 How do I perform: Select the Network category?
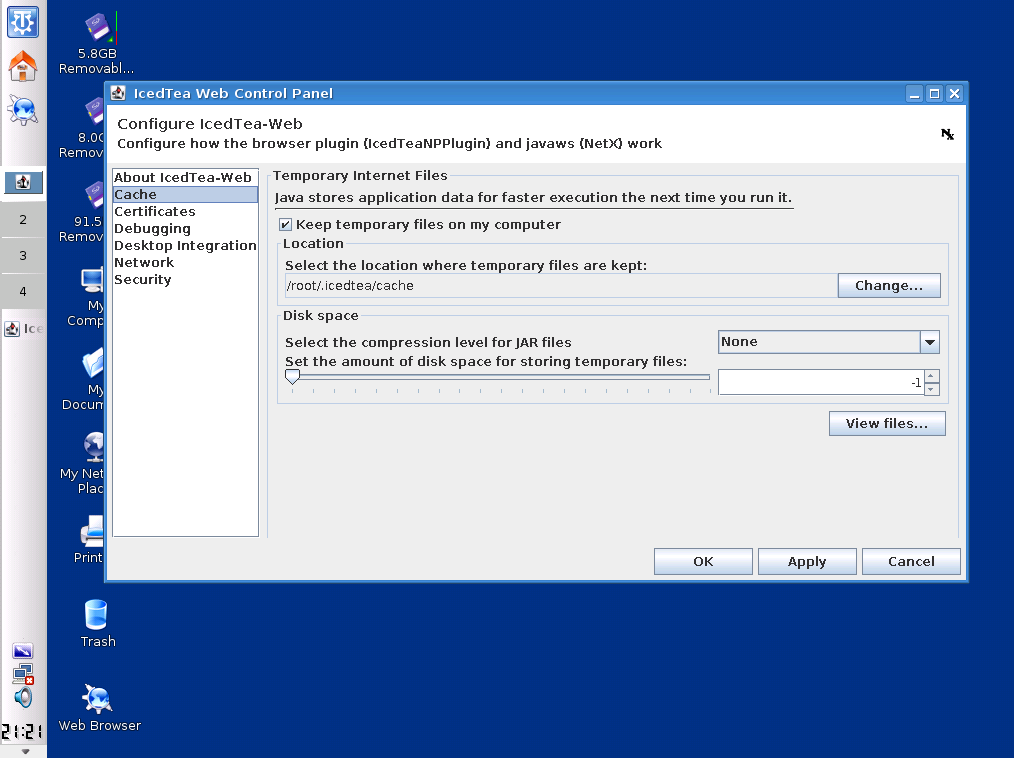pyautogui.click(x=185, y=263)
